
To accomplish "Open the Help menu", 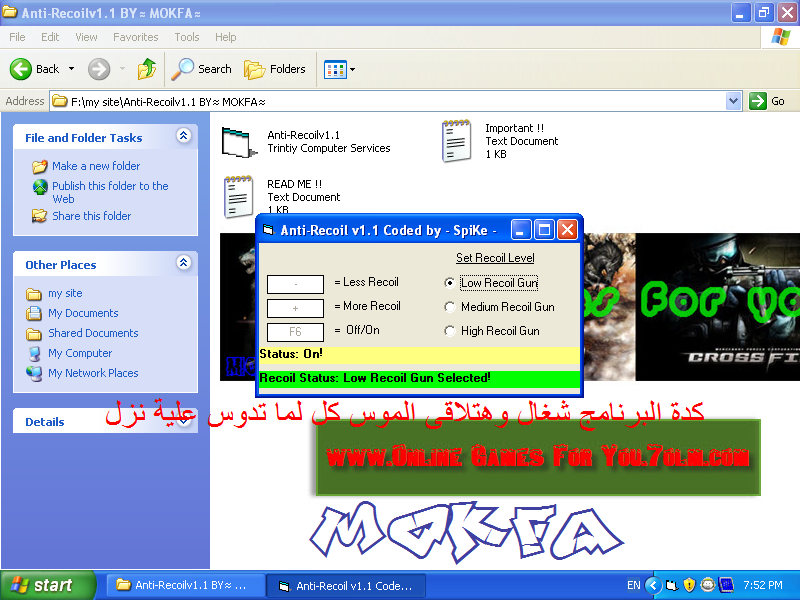I will click(x=226, y=37).
